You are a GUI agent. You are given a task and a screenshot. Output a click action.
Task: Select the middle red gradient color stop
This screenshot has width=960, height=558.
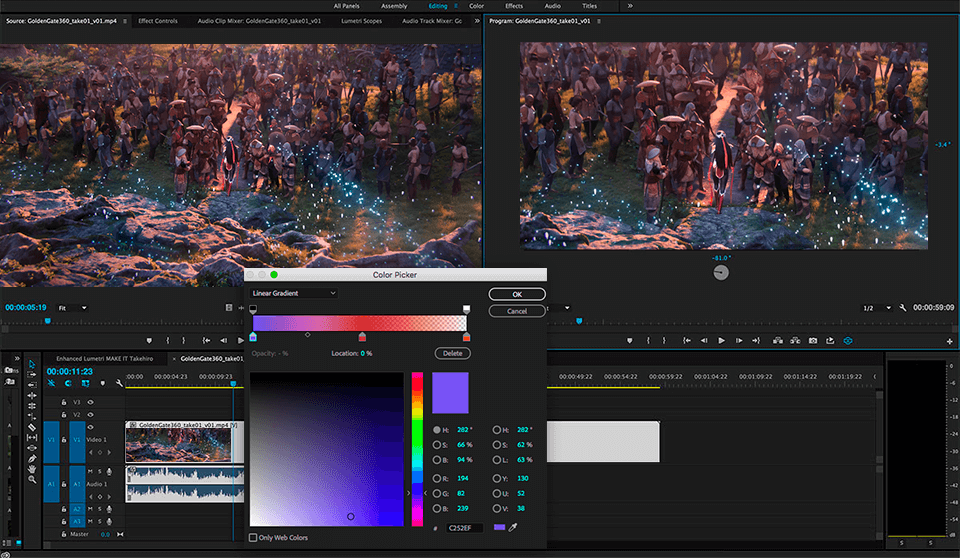362,337
